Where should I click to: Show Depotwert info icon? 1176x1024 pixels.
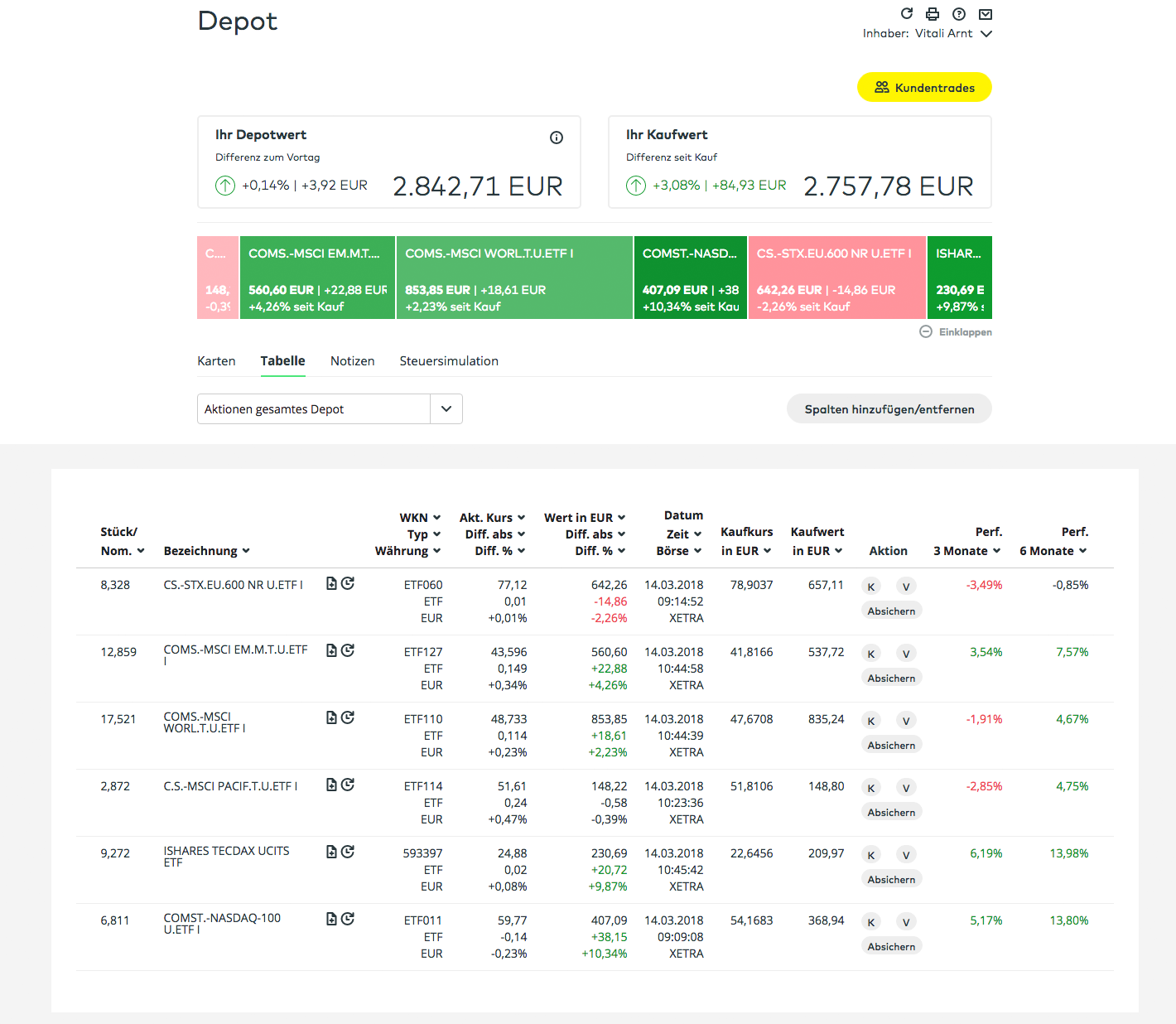(557, 138)
